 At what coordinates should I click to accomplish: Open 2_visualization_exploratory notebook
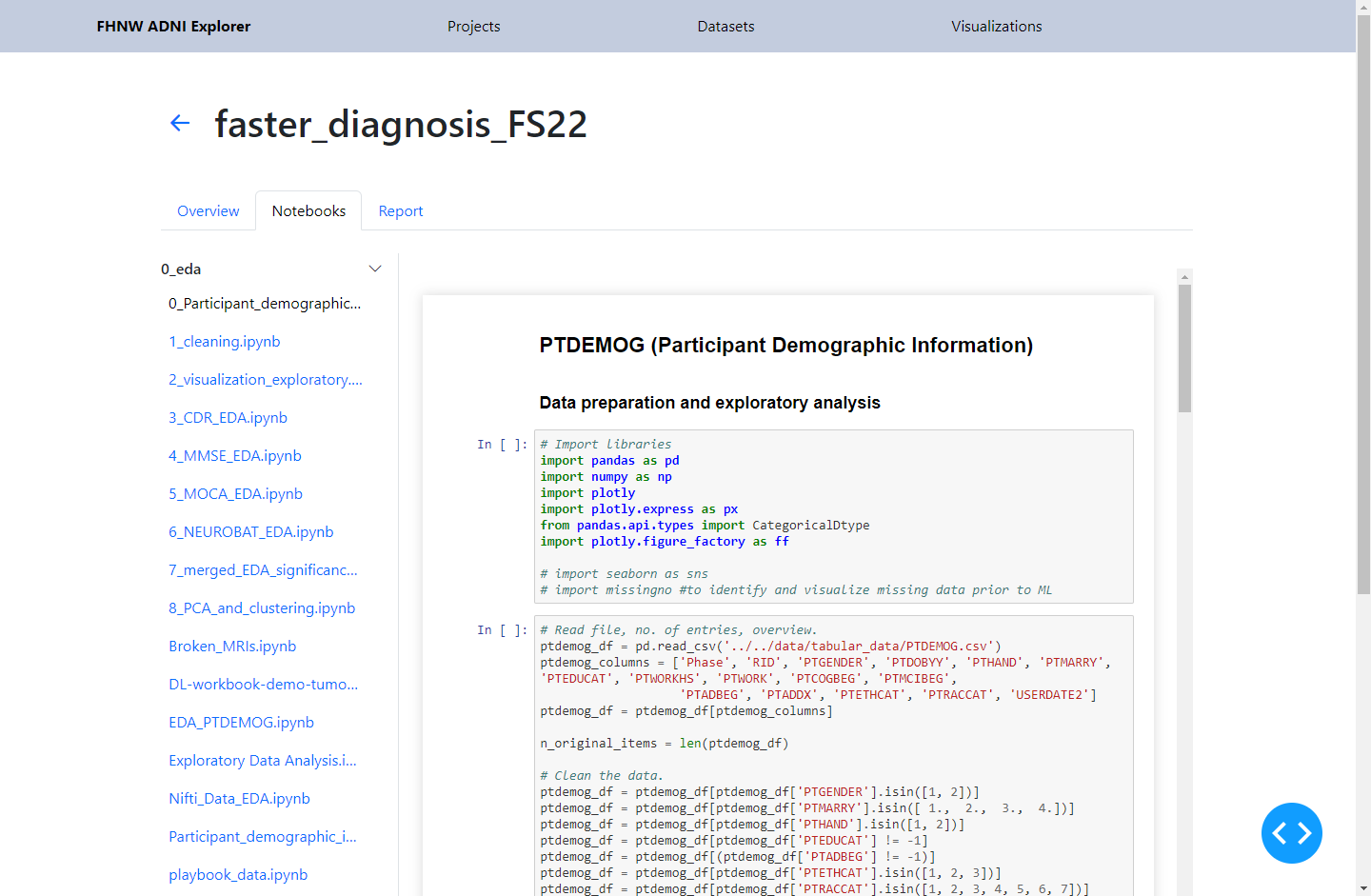(x=266, y=379)
